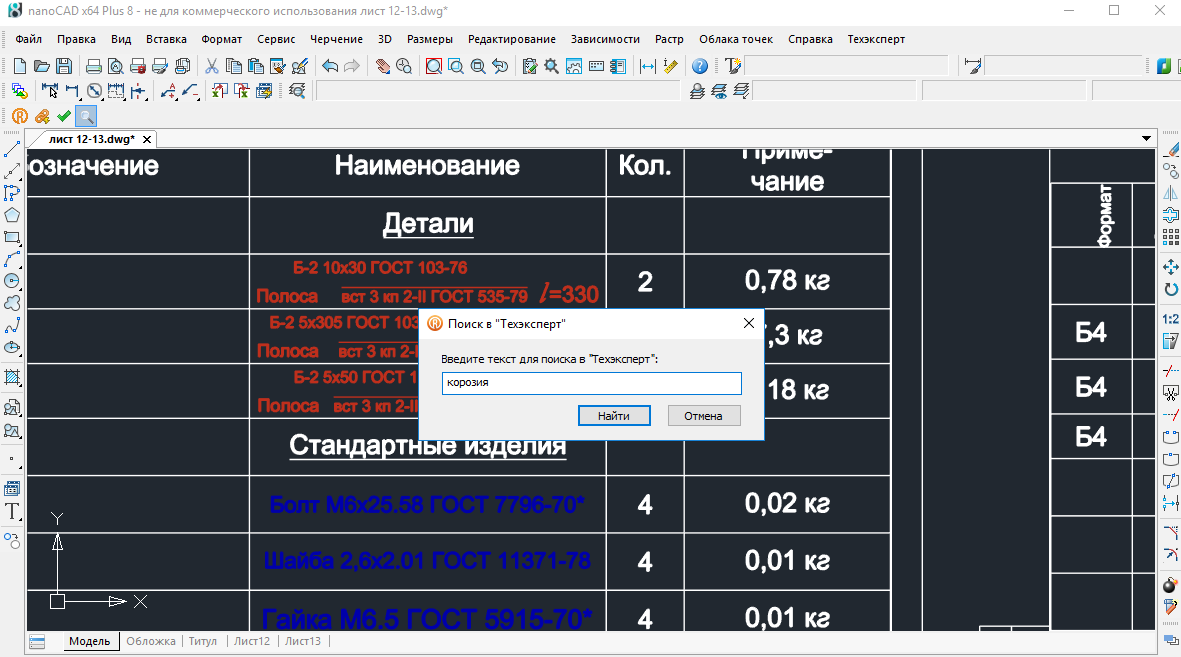Screen dimensions: 1181x657
Task: Switch to the Лист12 layout tab
Action: tap(251, 641)
